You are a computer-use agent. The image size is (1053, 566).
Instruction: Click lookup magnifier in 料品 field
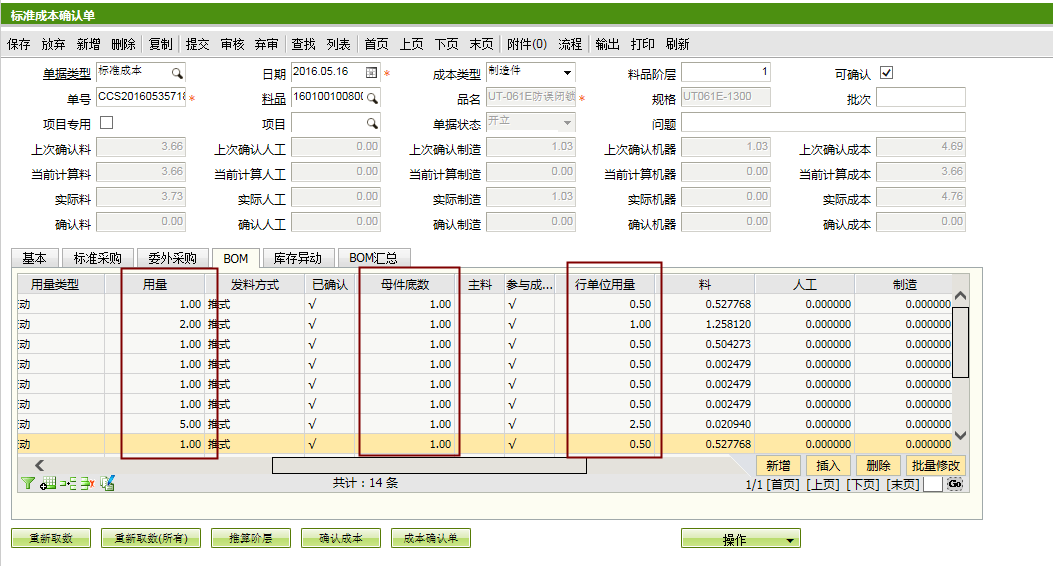tap(372, 98)
